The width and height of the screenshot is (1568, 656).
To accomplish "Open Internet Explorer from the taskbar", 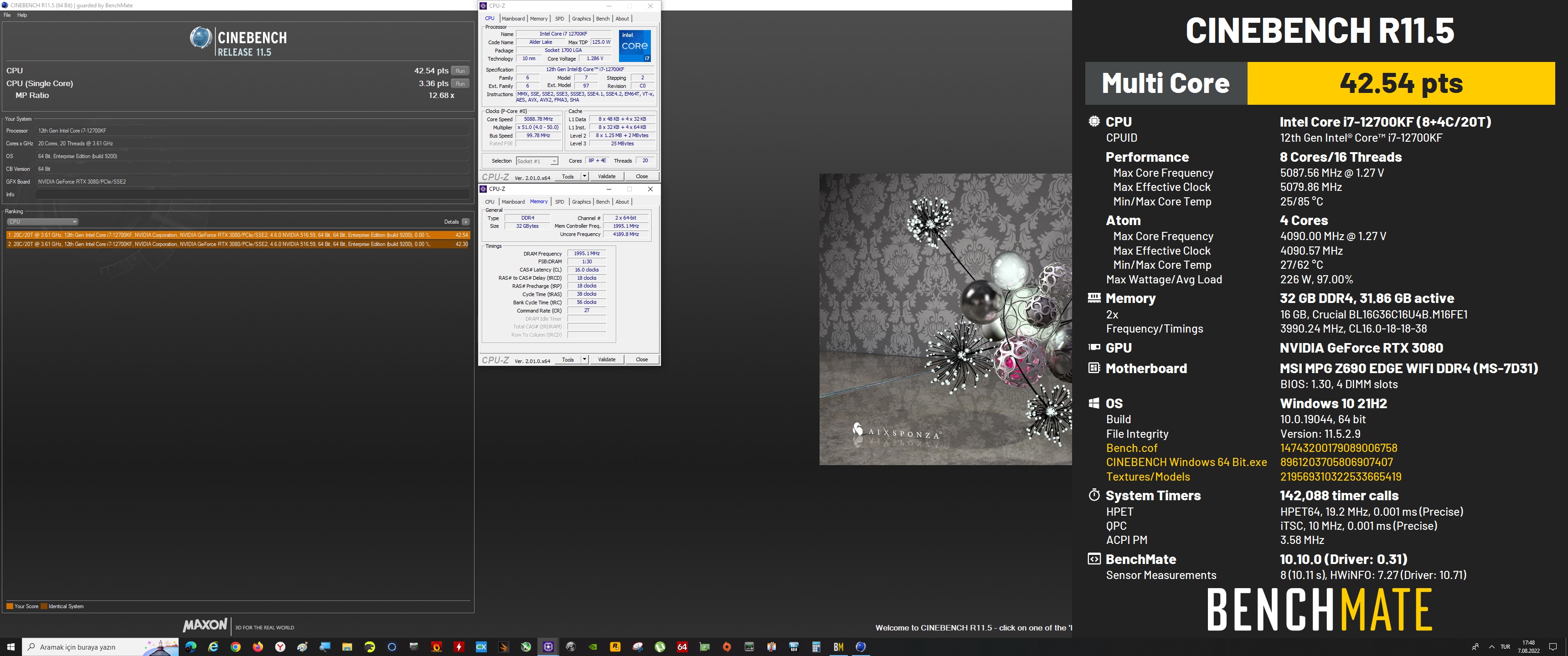I will pyautogui.click(x=213, y=647).
